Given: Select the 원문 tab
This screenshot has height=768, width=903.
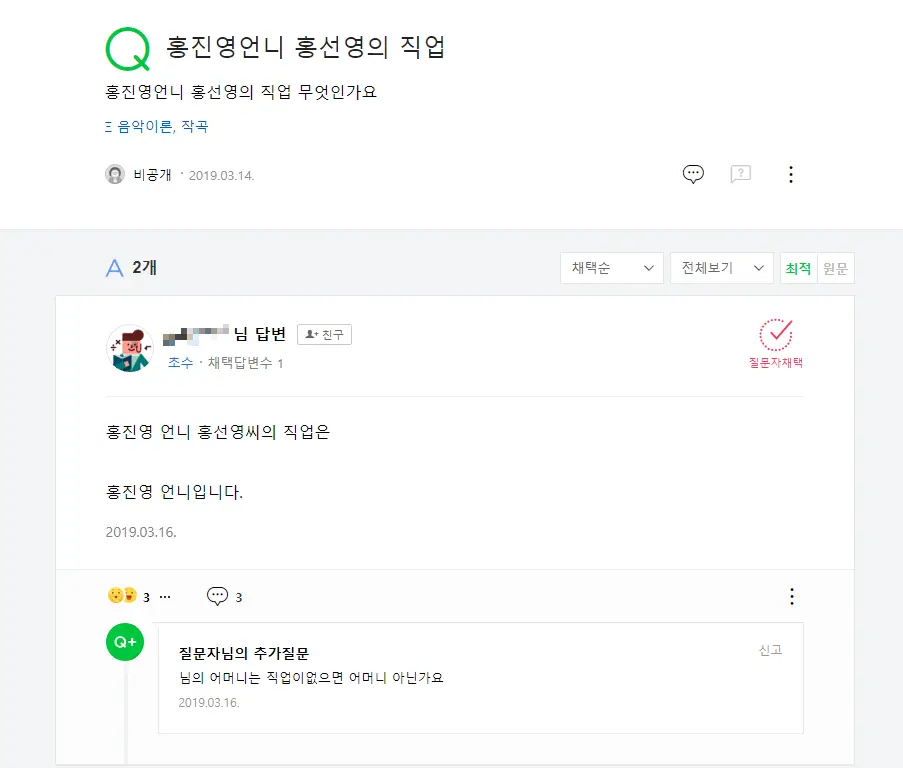Looking at the screenshot, I should click(836, 268).
